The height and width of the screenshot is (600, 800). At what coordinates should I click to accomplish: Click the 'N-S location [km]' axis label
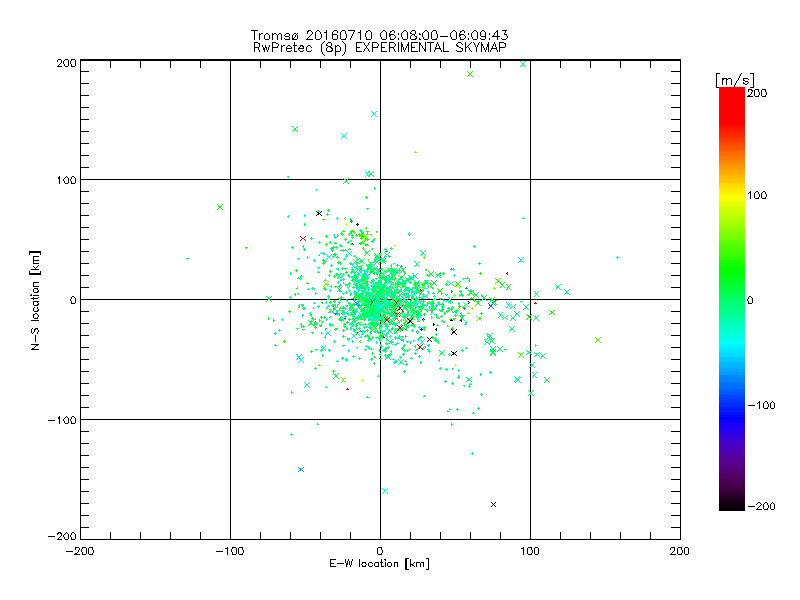[35, 301]
